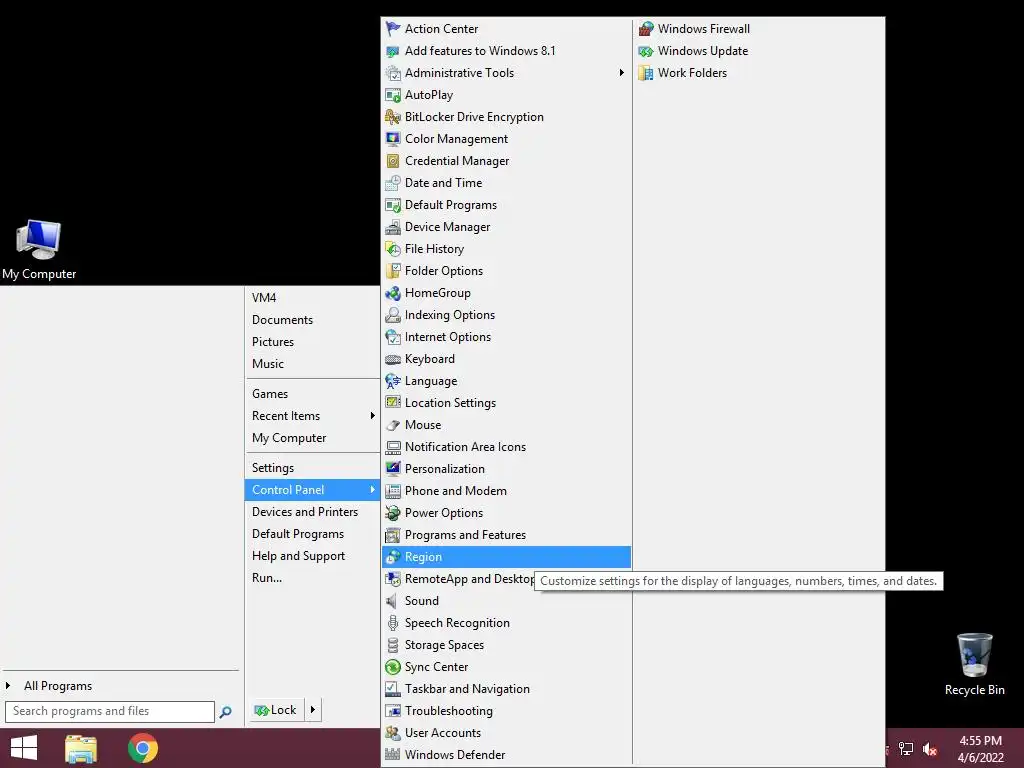Open Programs and Features
The height and width of the screenshot is (768, 1024).
click(506, 535)
